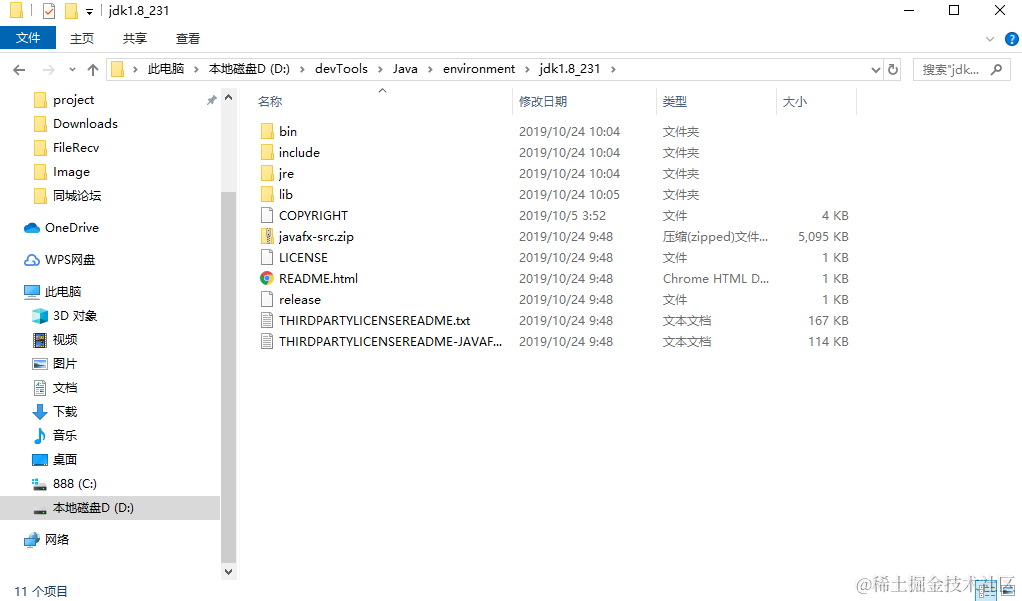Click the 3D 对象 cube icon
Image resolution: width=1022 pixels, height=601 pixels.
40,315
